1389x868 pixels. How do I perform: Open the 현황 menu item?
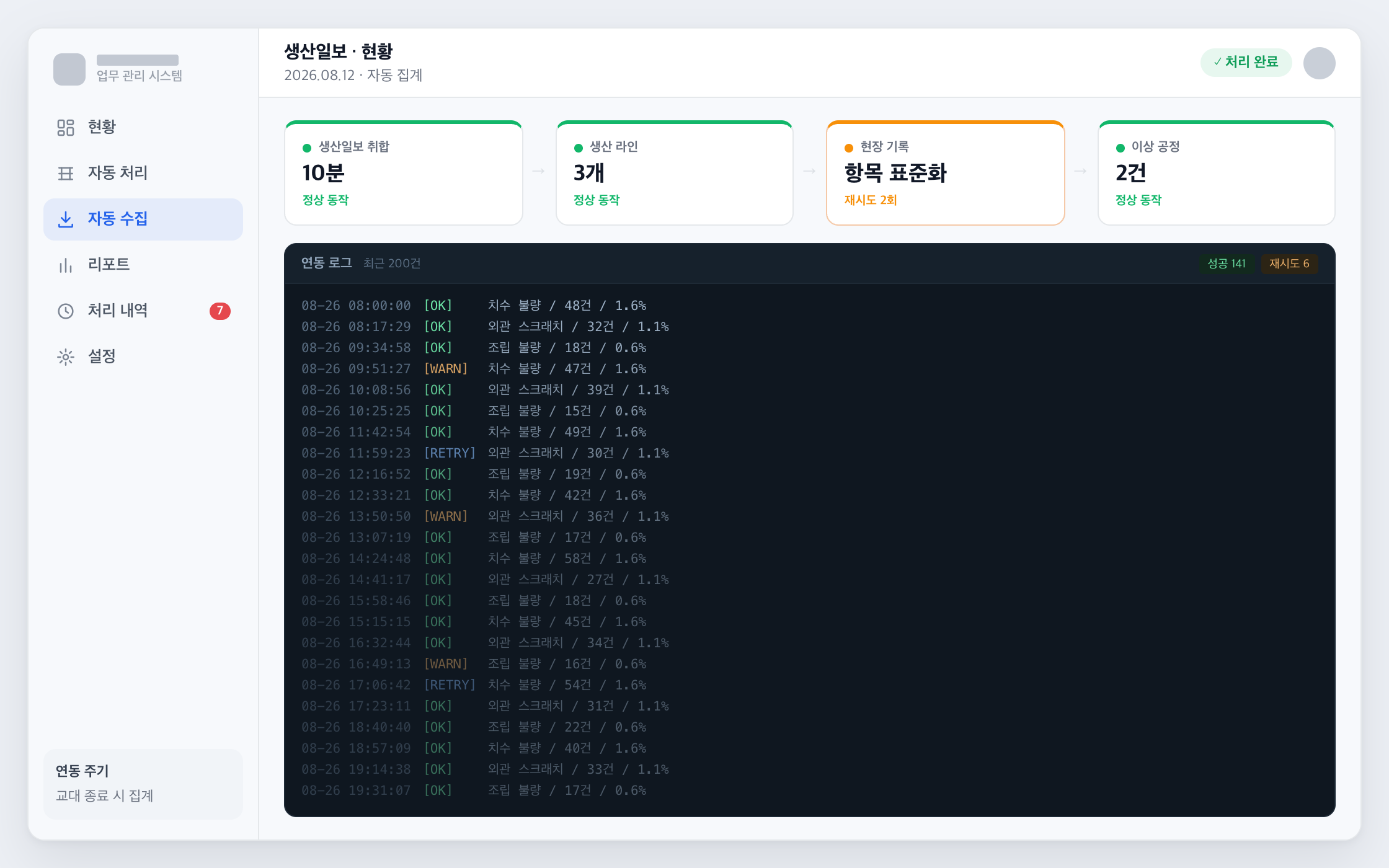click(143, 127)
